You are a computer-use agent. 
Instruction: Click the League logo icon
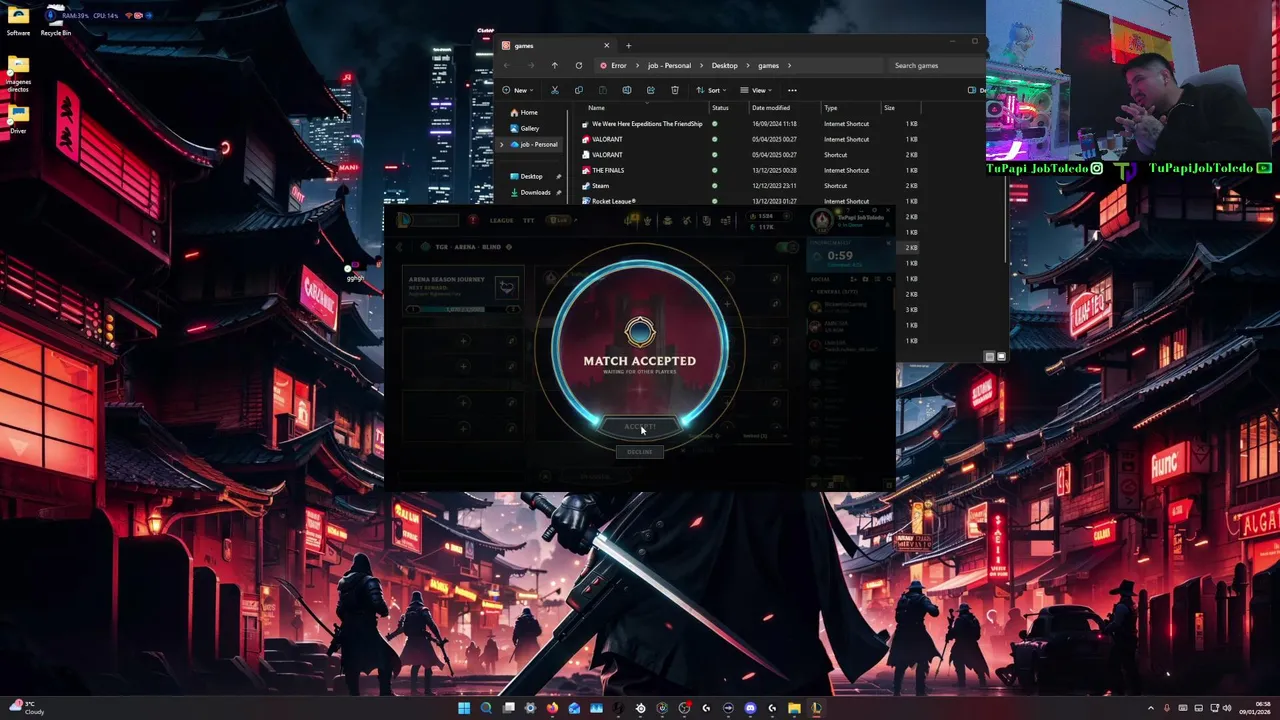pyautogui.click(x=404, y=220)
